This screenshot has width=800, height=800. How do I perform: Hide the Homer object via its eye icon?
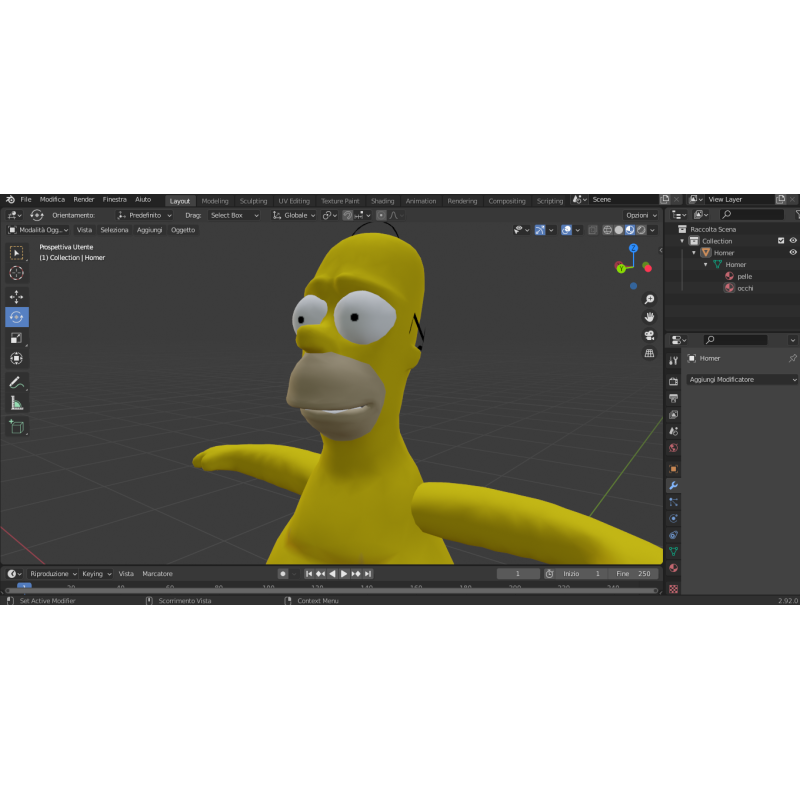point(792,252)
